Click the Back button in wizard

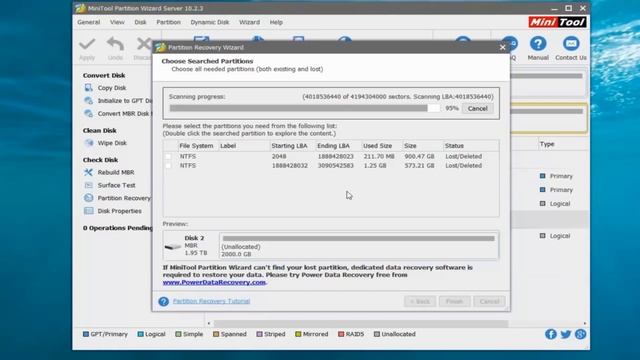click(x=420, y=302)
